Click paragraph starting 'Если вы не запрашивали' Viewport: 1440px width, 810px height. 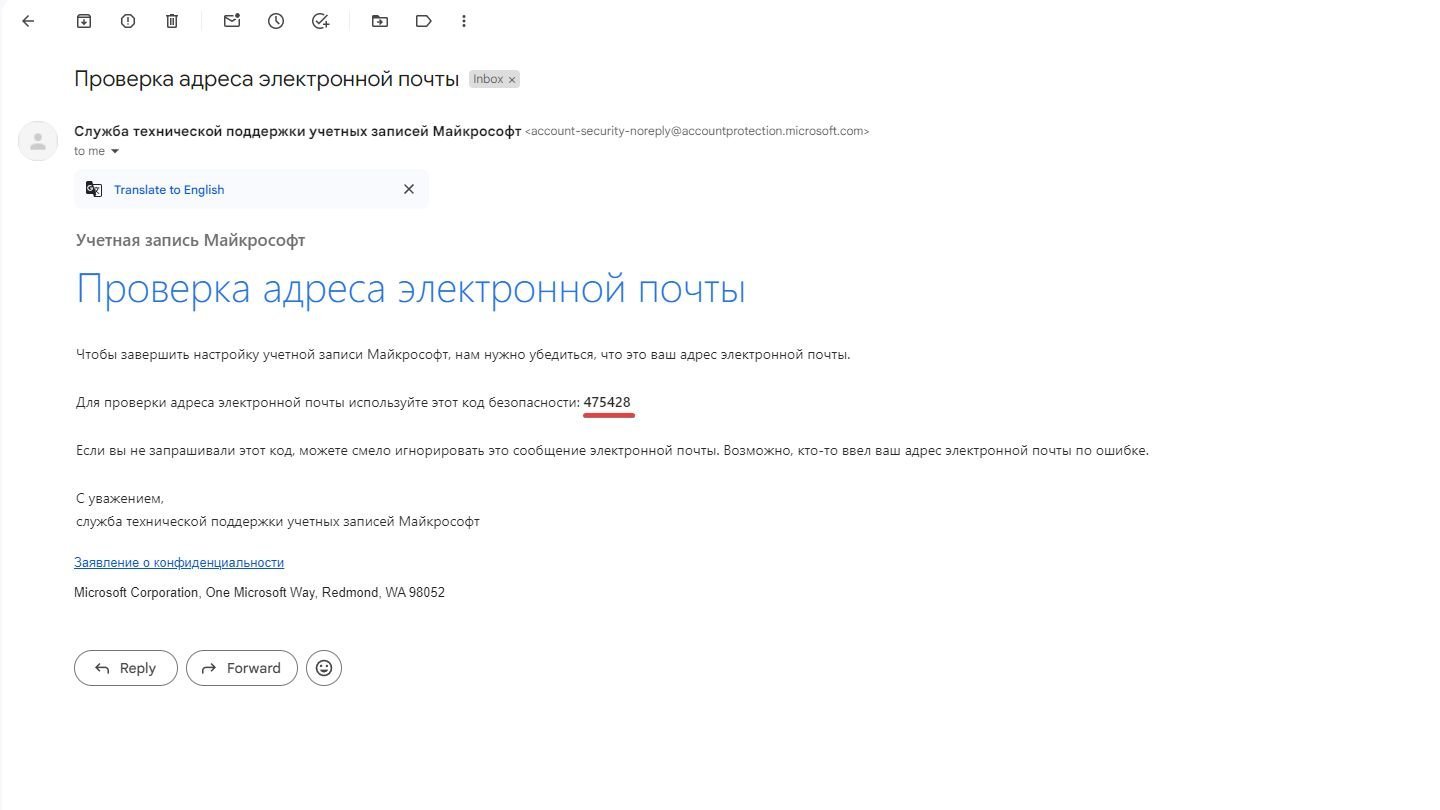click(613, 450)
